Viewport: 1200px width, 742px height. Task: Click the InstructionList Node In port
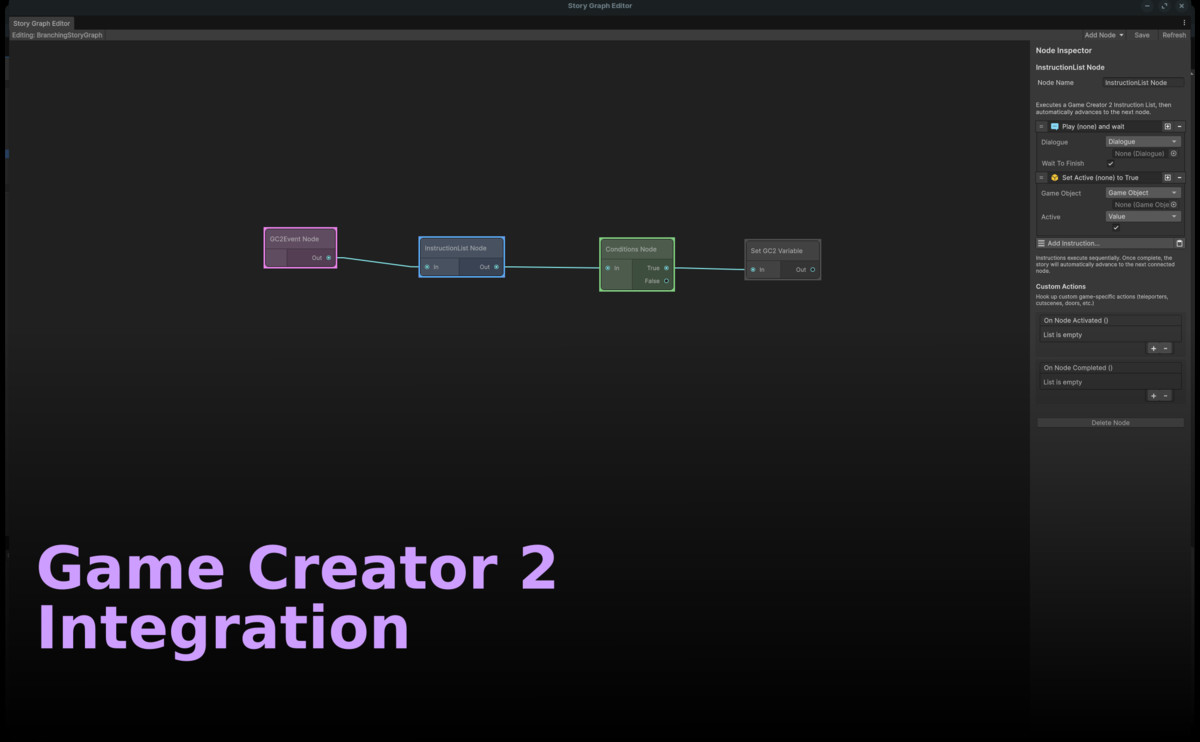coord(426,267)
